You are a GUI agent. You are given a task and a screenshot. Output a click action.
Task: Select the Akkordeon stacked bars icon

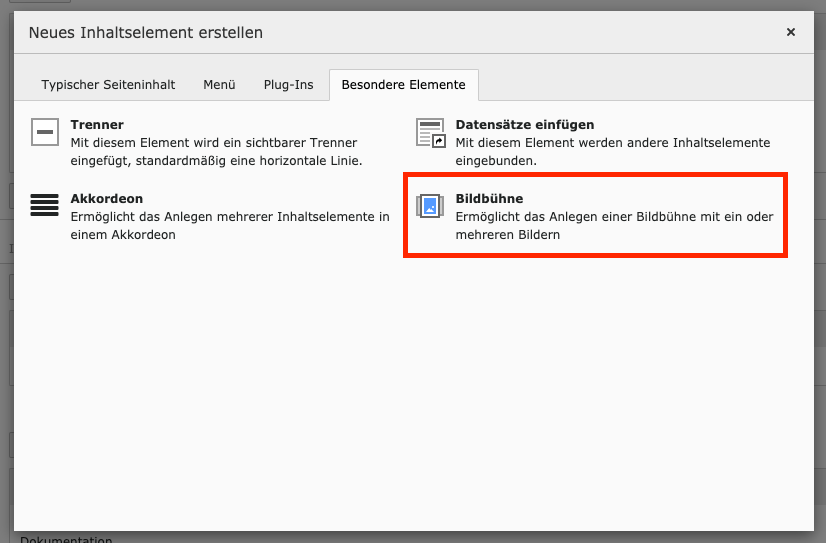(45, 206)
